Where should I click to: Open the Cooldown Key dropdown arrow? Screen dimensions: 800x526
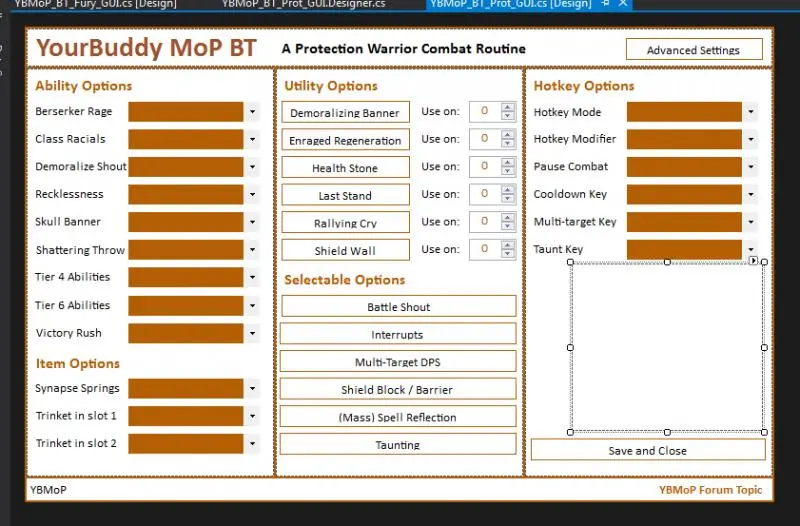(x=751, y=194)
